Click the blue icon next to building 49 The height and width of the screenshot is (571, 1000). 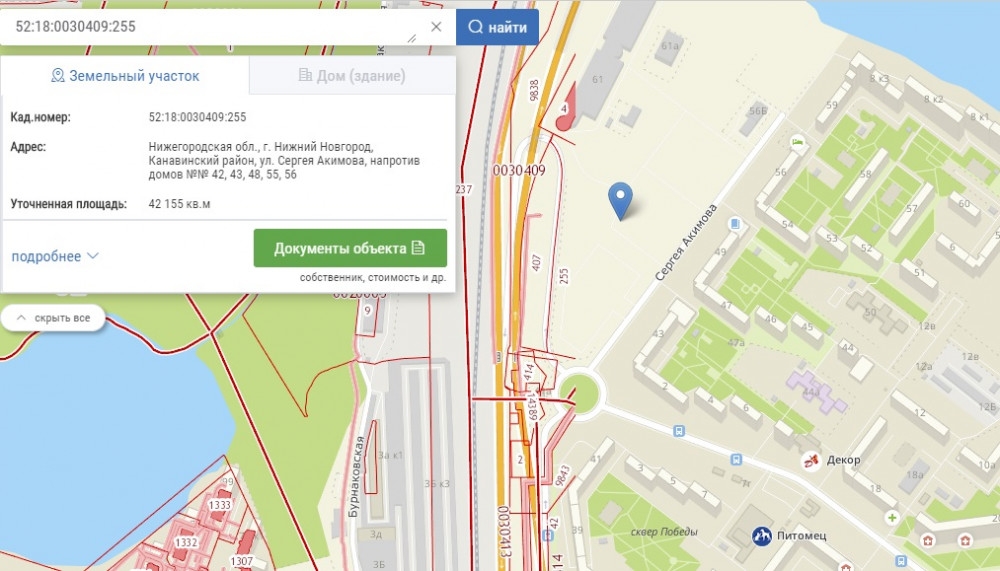[735, 223]
